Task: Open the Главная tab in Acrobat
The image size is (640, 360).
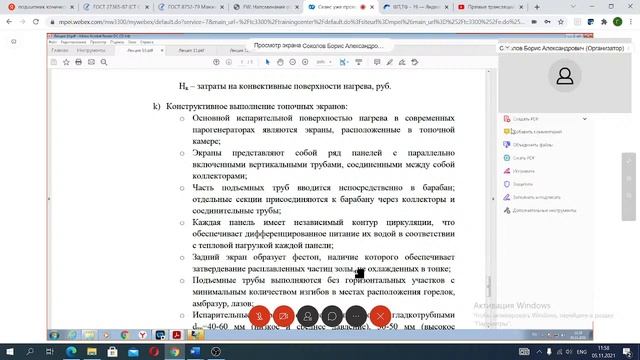Action: click(60, 50)
